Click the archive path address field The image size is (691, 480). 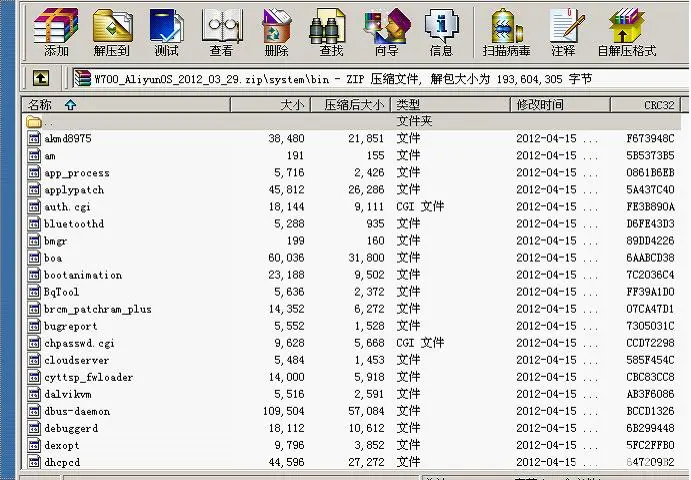pyautogui.click(x=380, y=78)
